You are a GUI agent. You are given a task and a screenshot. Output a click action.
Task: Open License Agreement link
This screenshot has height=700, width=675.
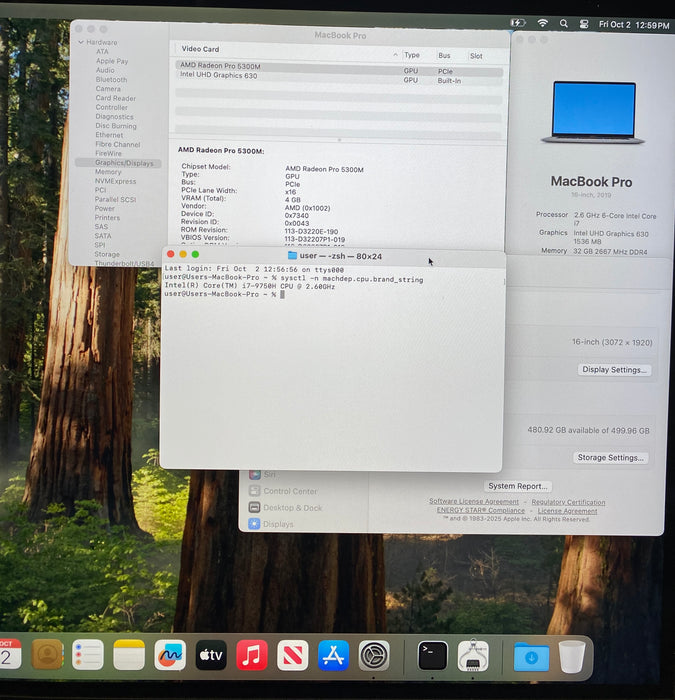click(x=567, y=511)
